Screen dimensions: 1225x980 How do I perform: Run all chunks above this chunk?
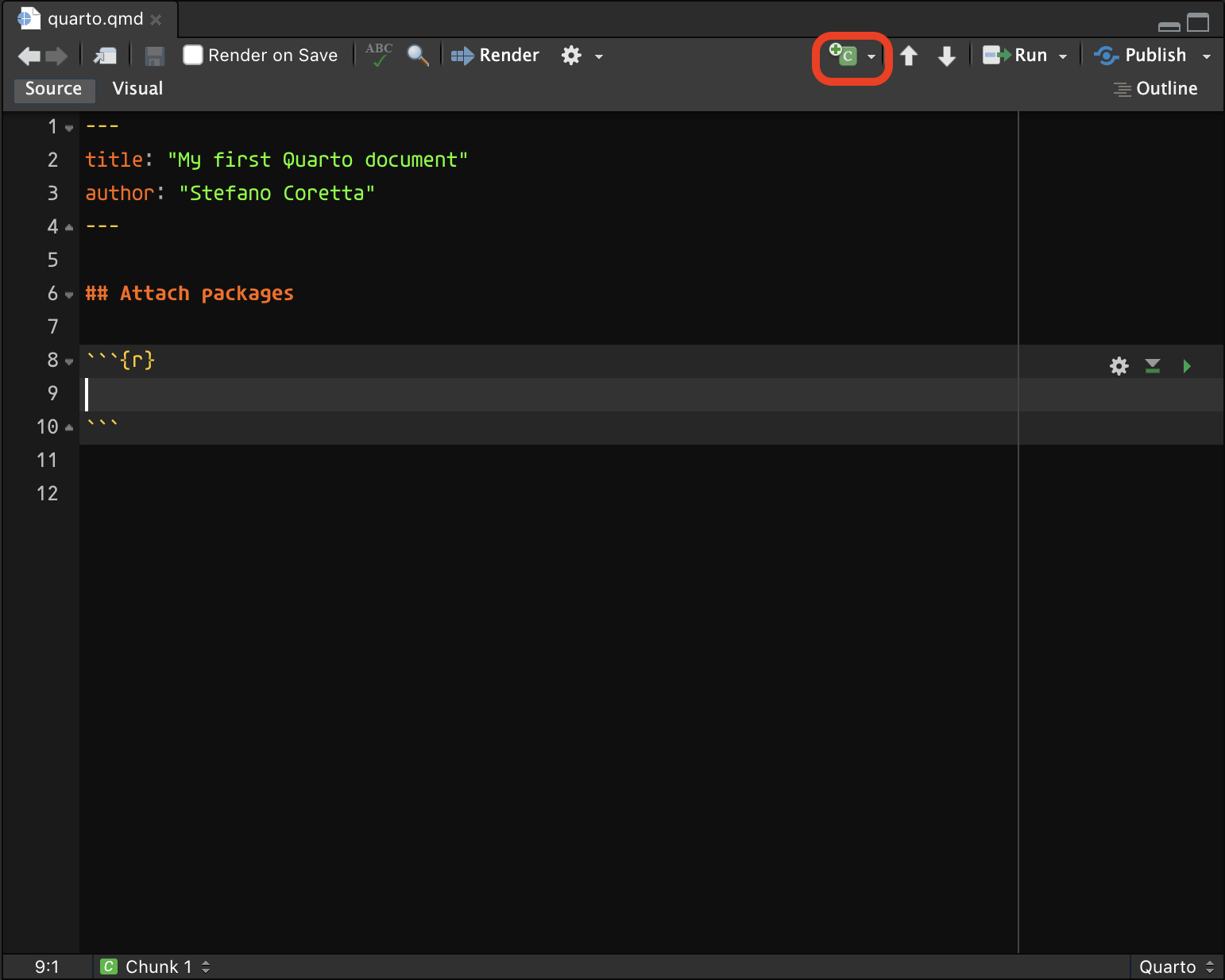pyautogui.click(x=1153, y=366)
